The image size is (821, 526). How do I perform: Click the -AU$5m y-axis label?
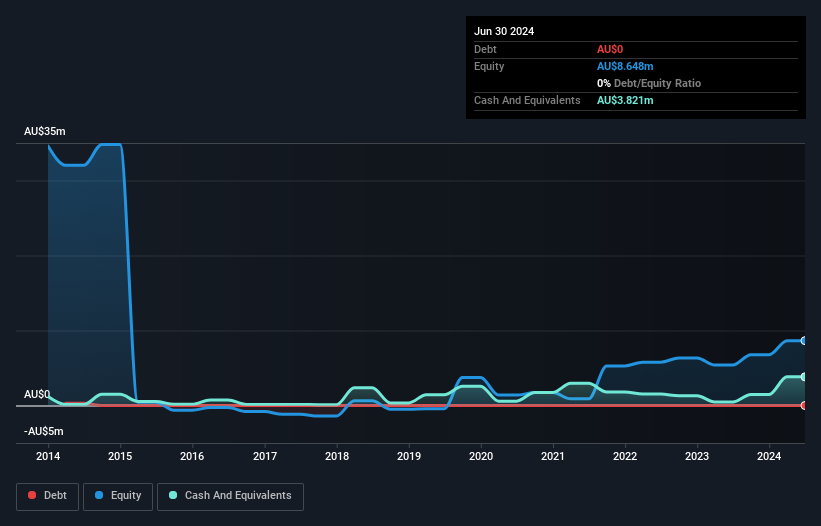43,431
